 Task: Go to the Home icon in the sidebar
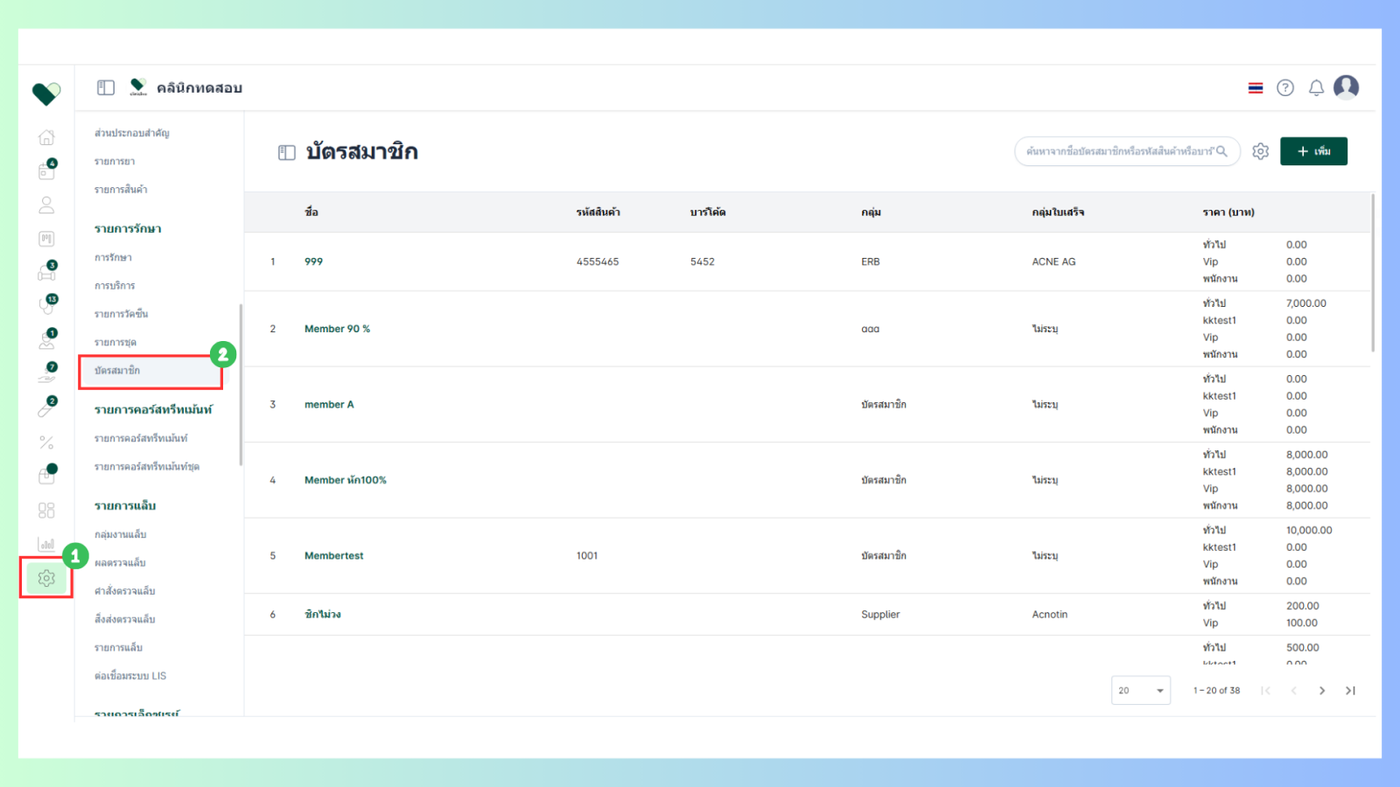click(x=46, y=137)
